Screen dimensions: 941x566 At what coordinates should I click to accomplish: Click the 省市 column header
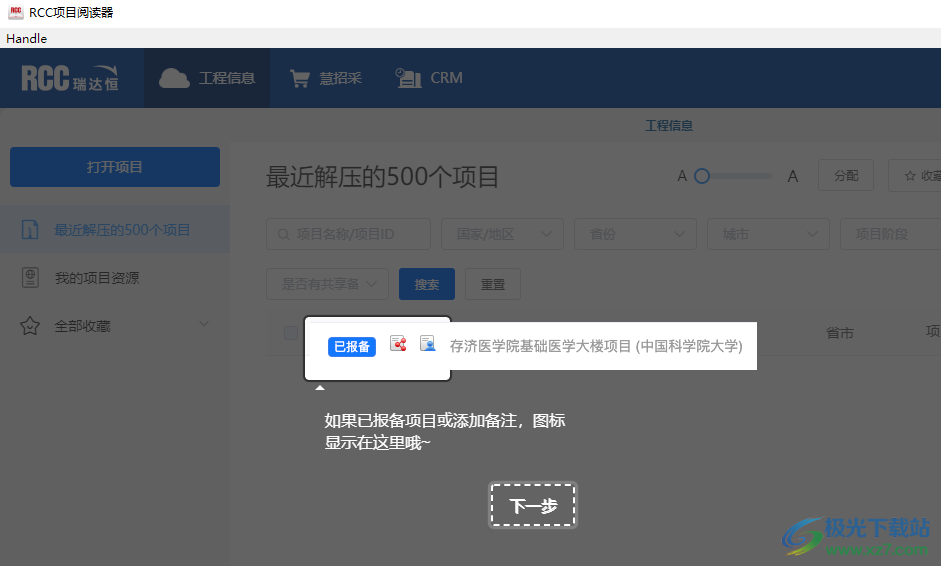tap(839, 333)
